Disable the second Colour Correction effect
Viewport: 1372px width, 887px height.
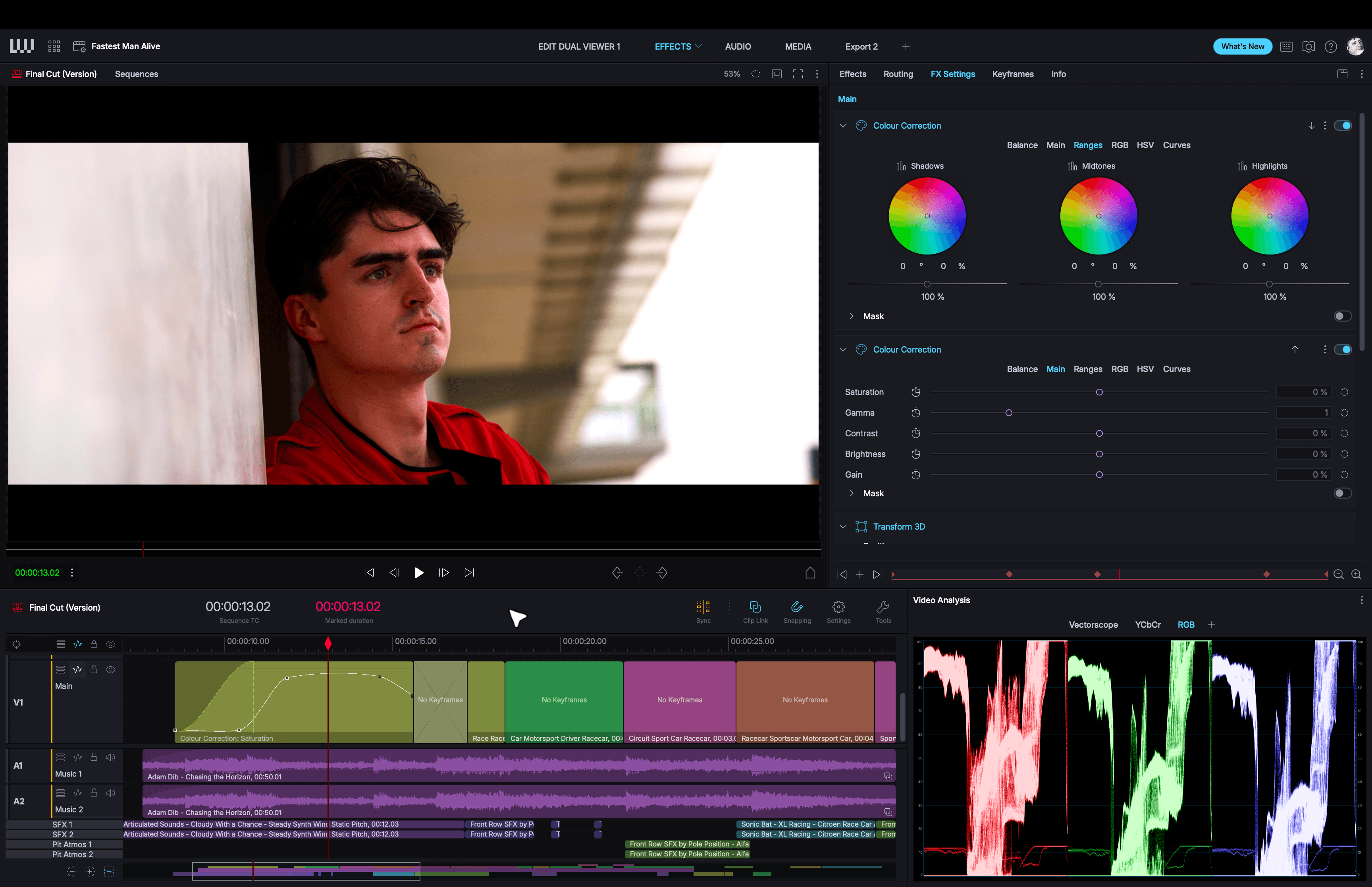point(1343,350)
